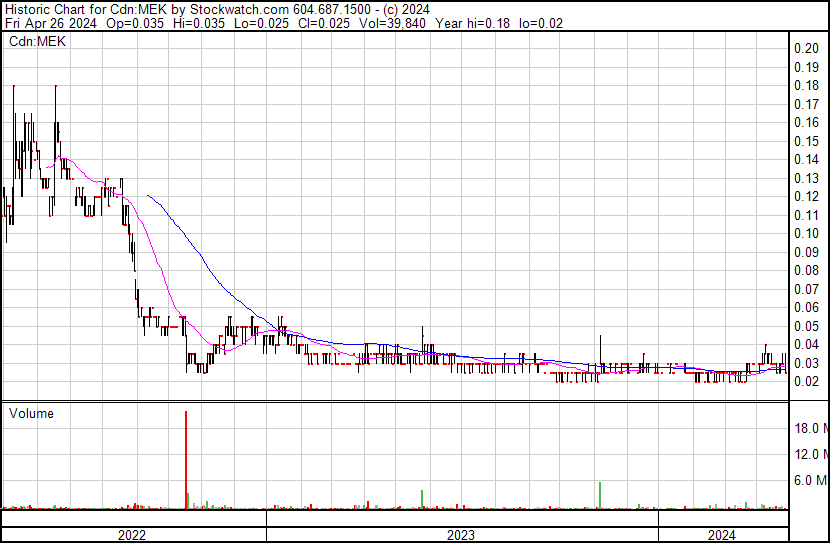Select the 2022 year label on timeline
This screenshot has height=543, width=830.
tap(132, 535)
